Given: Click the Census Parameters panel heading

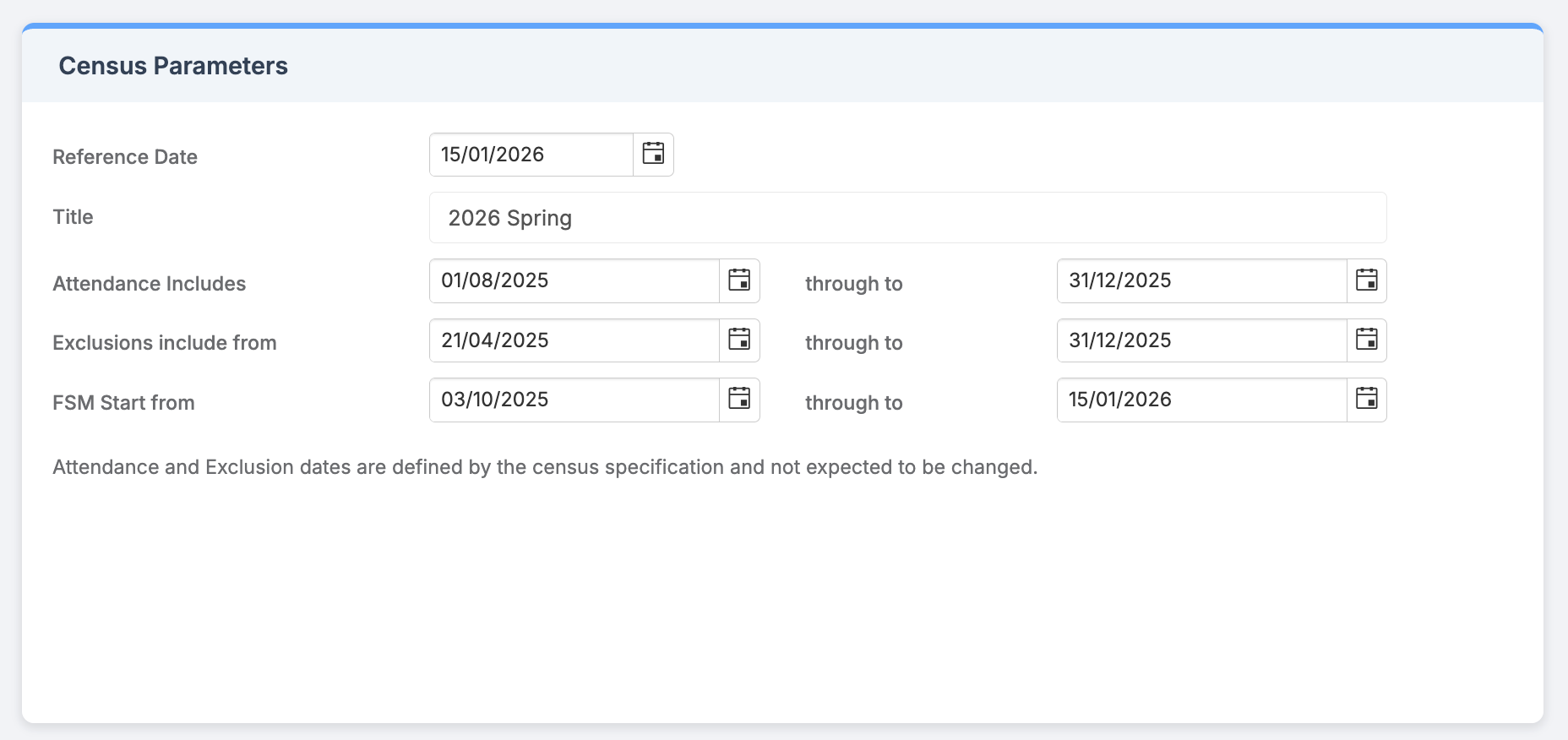Looking at the screenshot, I should [x=173, y=66].
